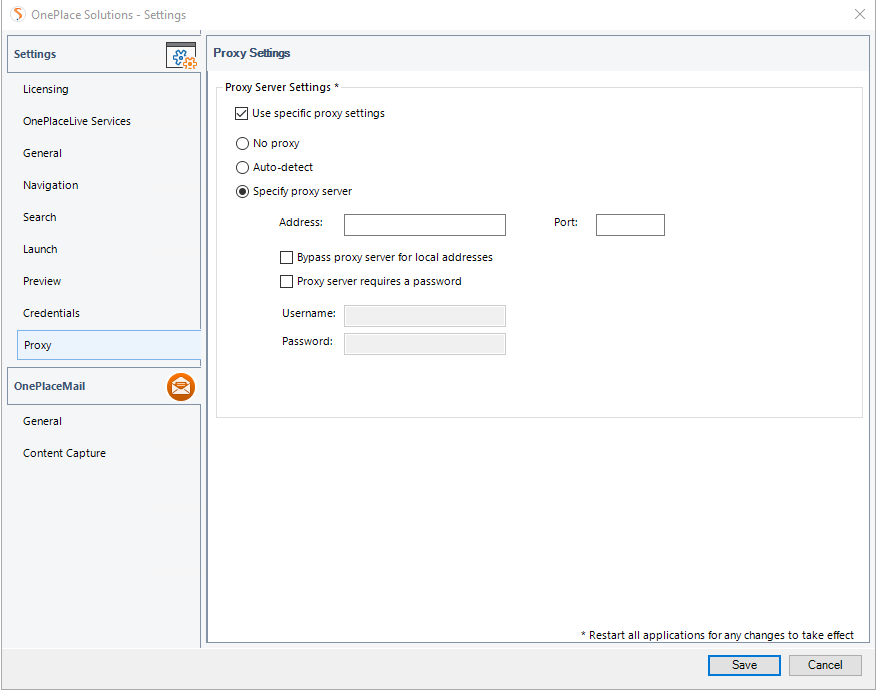The height and width of the screenshot is (694, 879).
Task: Close the Settings window
Action: click(x=861, y=15)
